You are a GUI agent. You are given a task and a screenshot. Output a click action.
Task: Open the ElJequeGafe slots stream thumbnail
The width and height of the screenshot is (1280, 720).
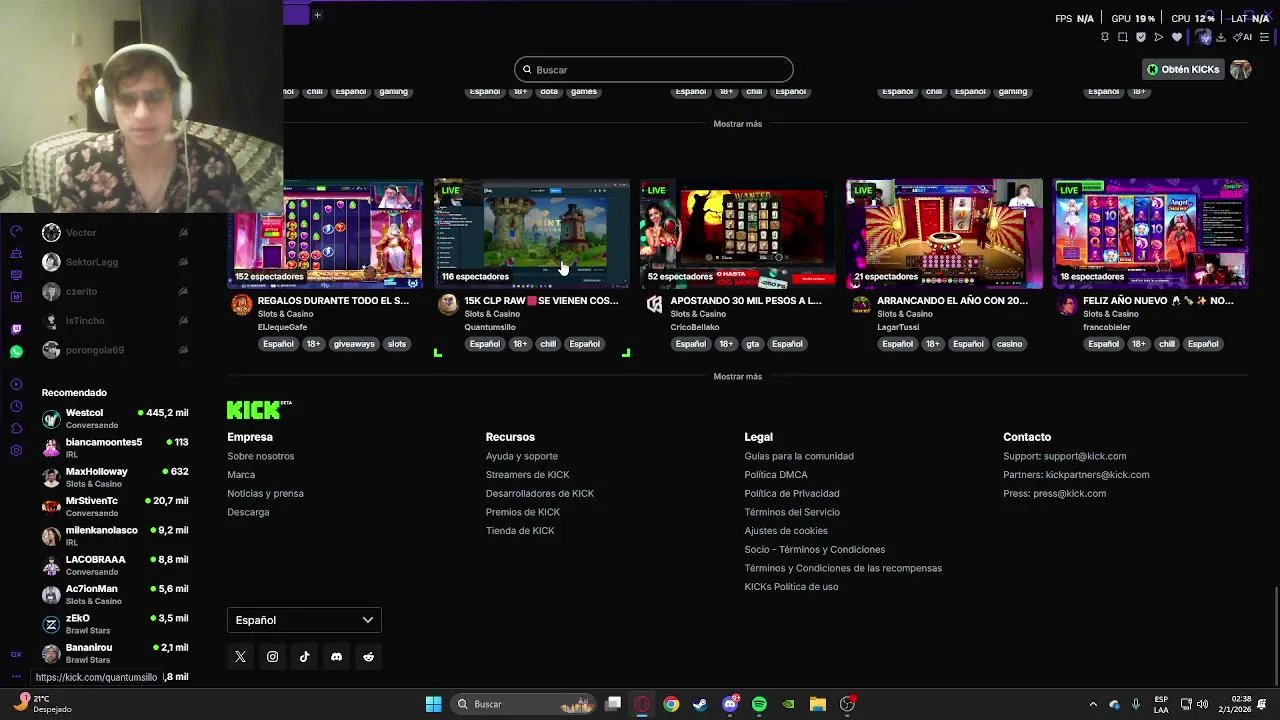click(325, 234)
